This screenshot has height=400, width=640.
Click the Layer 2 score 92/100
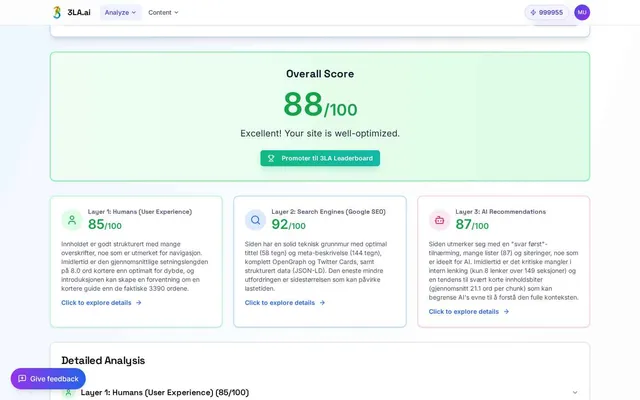click(x=289, y=224)
